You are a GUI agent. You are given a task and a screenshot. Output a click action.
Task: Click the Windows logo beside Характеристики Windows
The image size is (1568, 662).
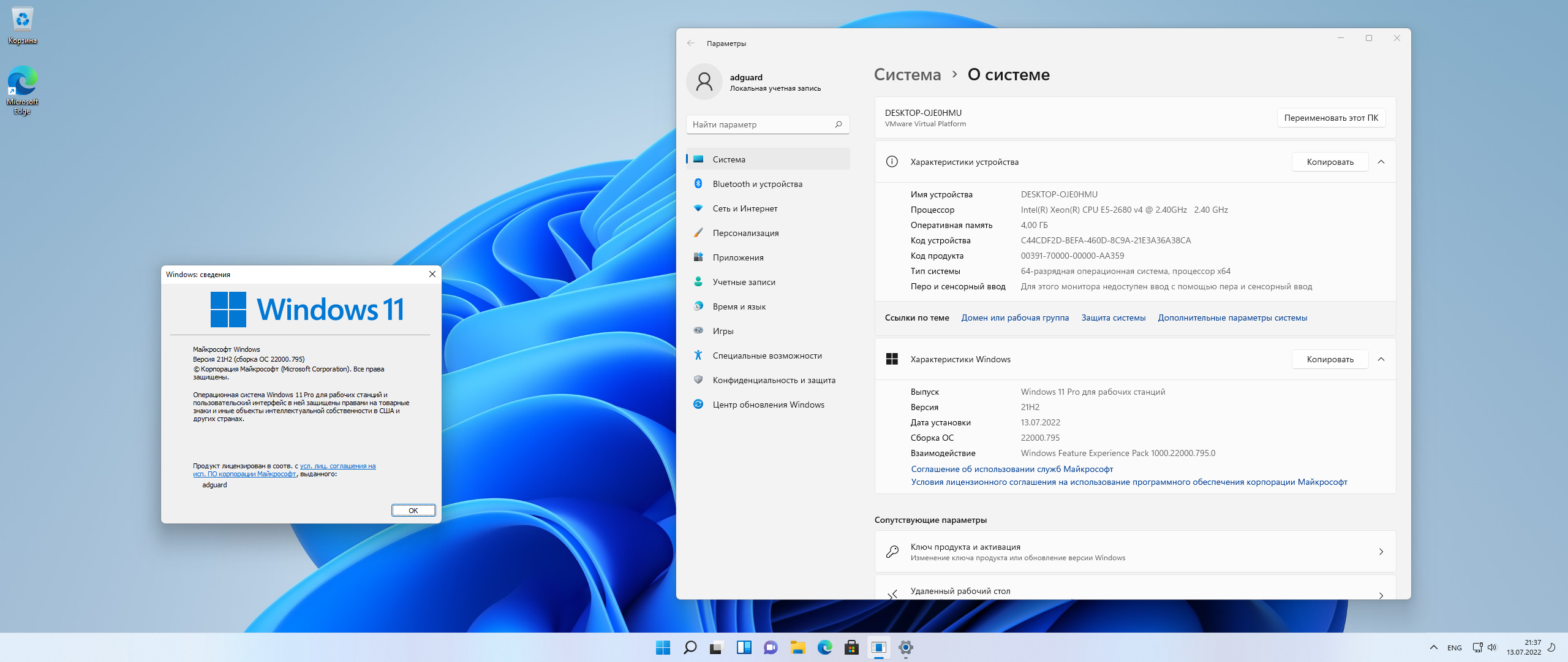(x=892, y=359)
